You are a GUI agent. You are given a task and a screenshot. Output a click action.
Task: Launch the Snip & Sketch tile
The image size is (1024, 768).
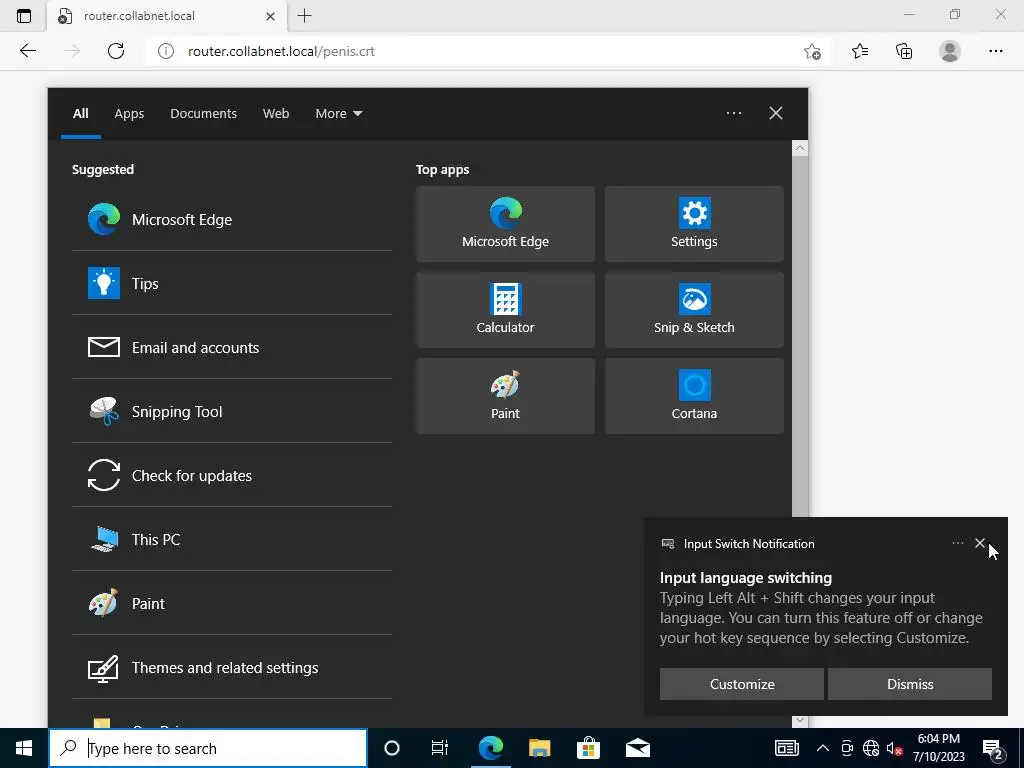694,310
